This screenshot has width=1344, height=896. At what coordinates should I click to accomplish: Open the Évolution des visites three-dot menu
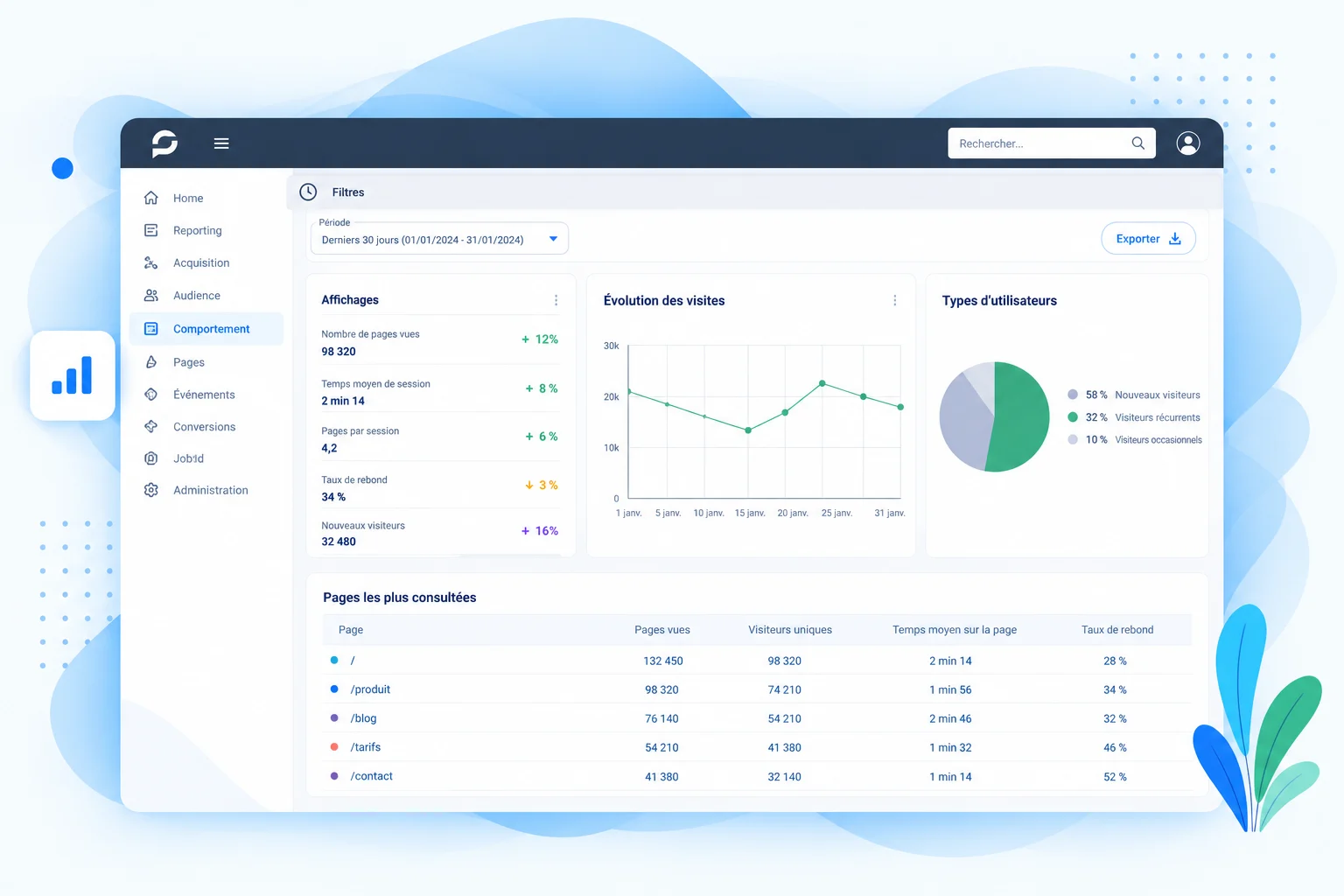click(894, 300)
